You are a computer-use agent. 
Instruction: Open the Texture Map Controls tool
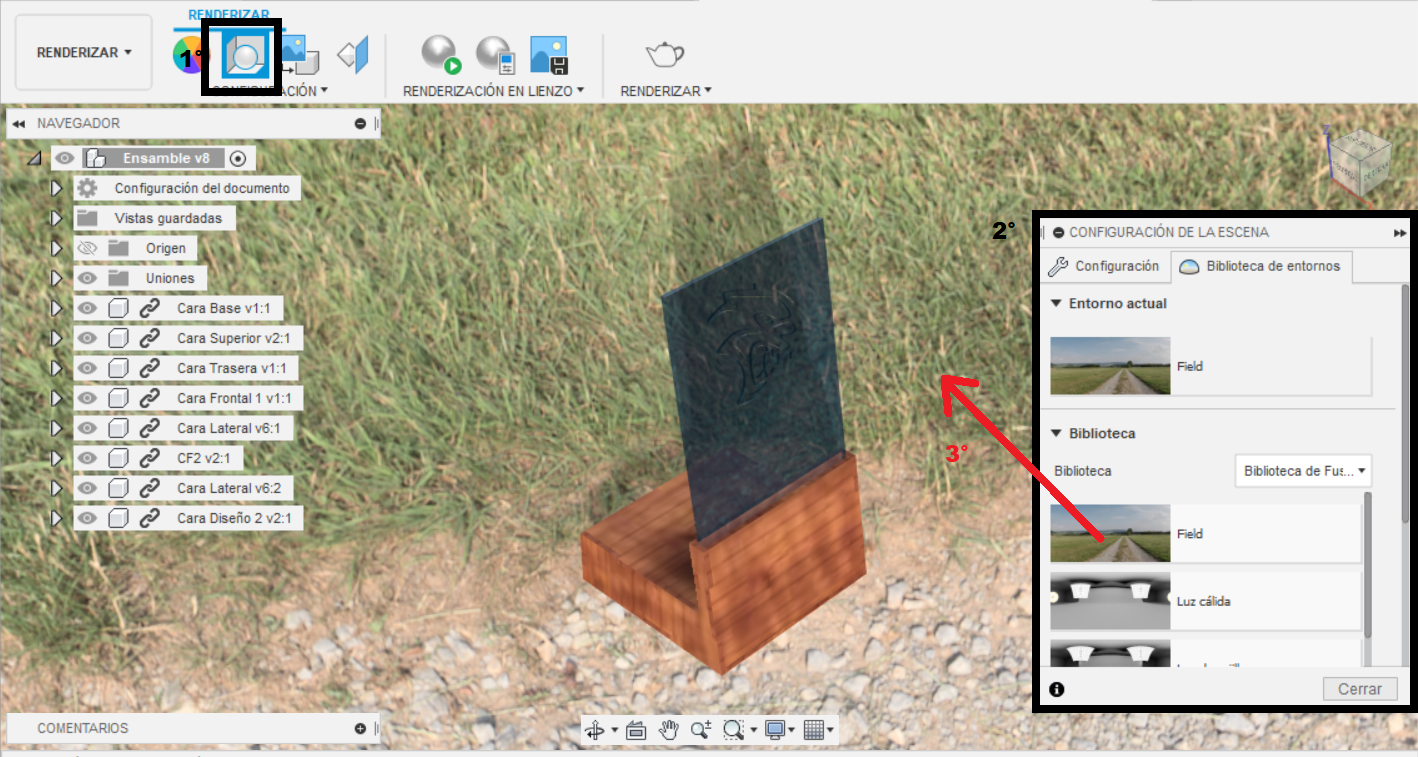coord(353,55)
